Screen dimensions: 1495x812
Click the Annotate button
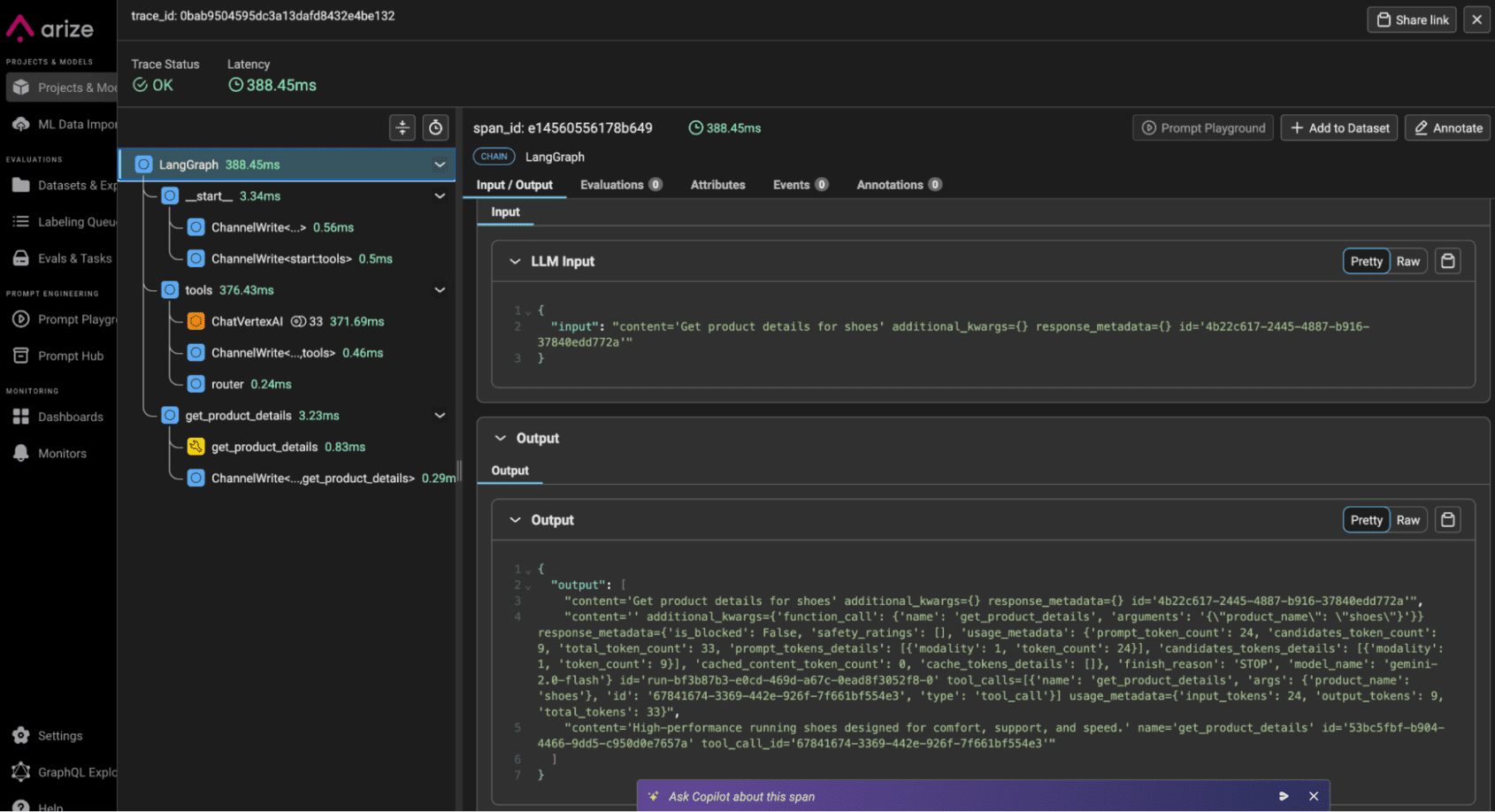(1447, 127)
